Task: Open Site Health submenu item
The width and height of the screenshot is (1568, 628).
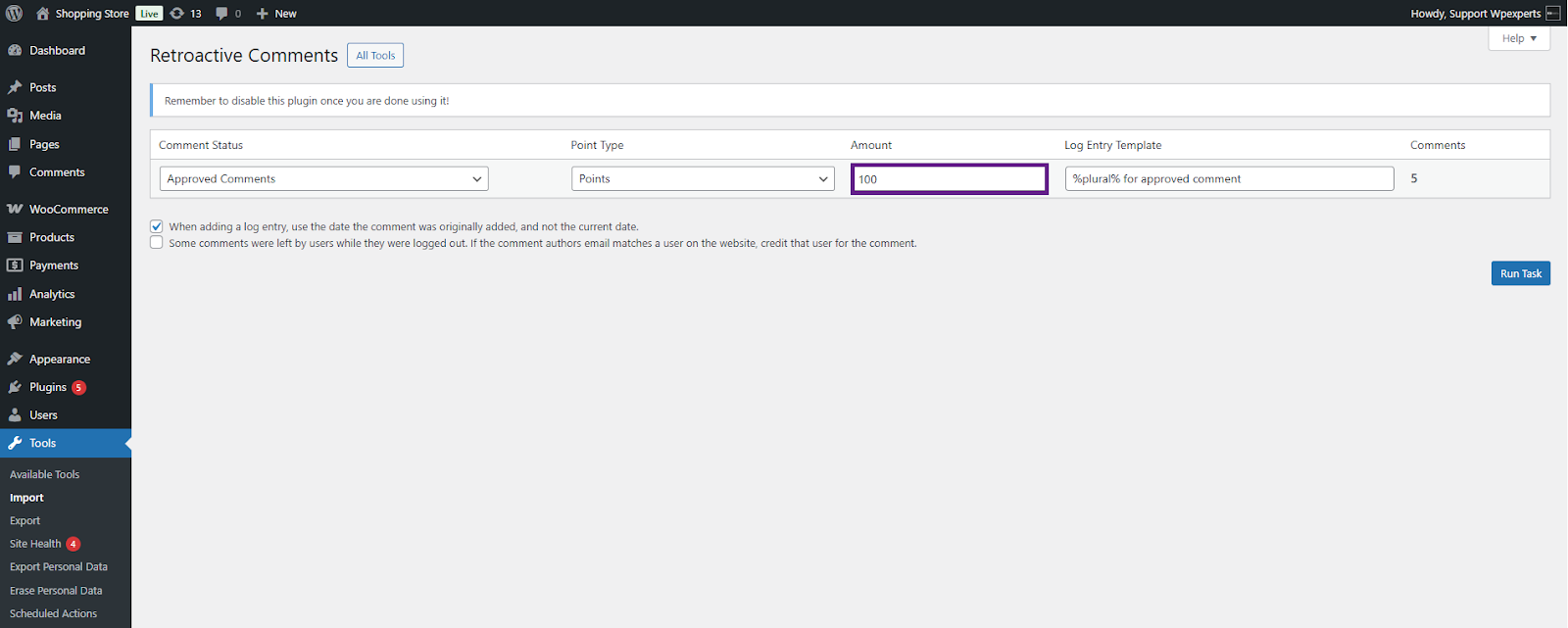Action: 35,544
